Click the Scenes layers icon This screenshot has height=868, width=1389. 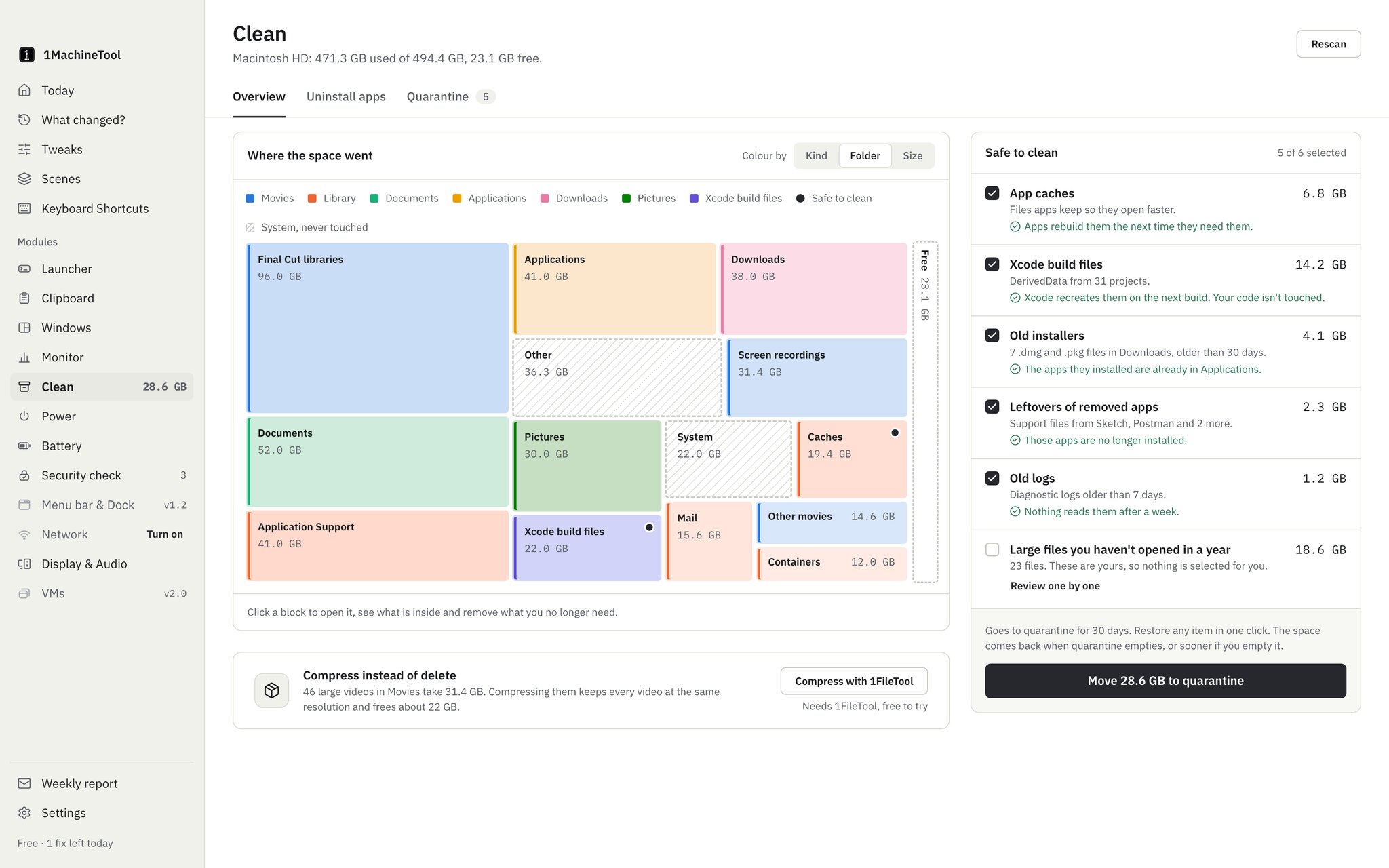pos(24,179)
